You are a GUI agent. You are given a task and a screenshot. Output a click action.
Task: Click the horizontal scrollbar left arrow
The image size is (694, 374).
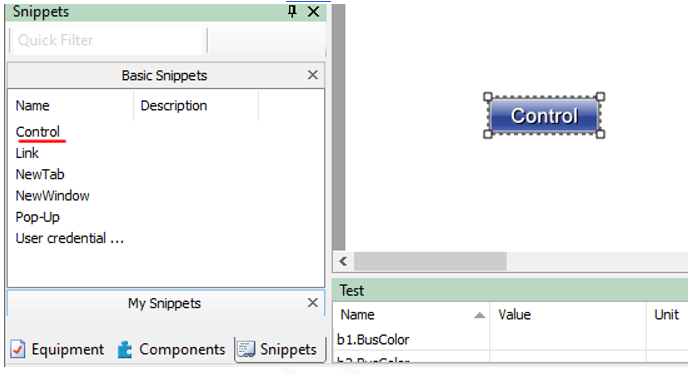[x=343, y=261]
